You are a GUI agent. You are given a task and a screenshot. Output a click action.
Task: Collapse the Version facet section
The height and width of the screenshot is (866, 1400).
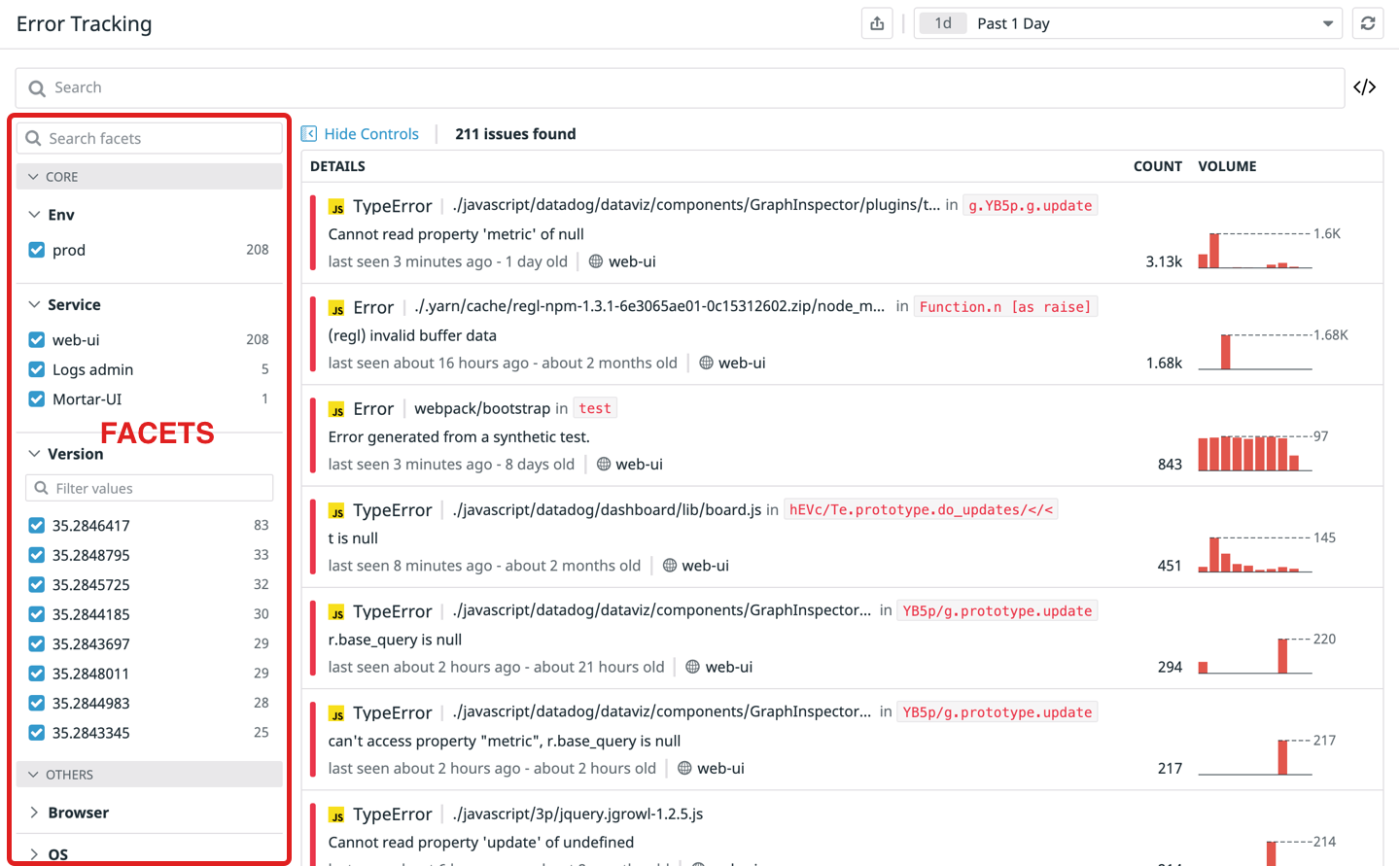tap(35, 454)
